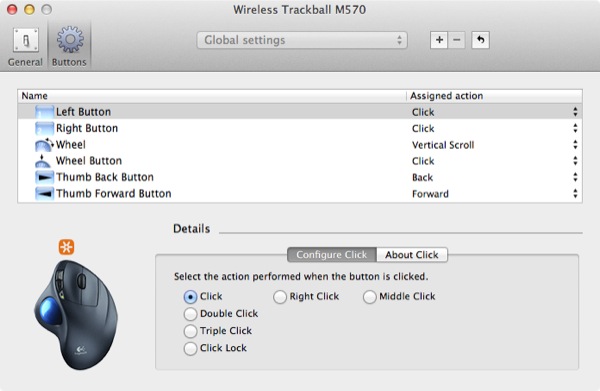
Task: Select the Wheel row name
Action: pos(71,145)
